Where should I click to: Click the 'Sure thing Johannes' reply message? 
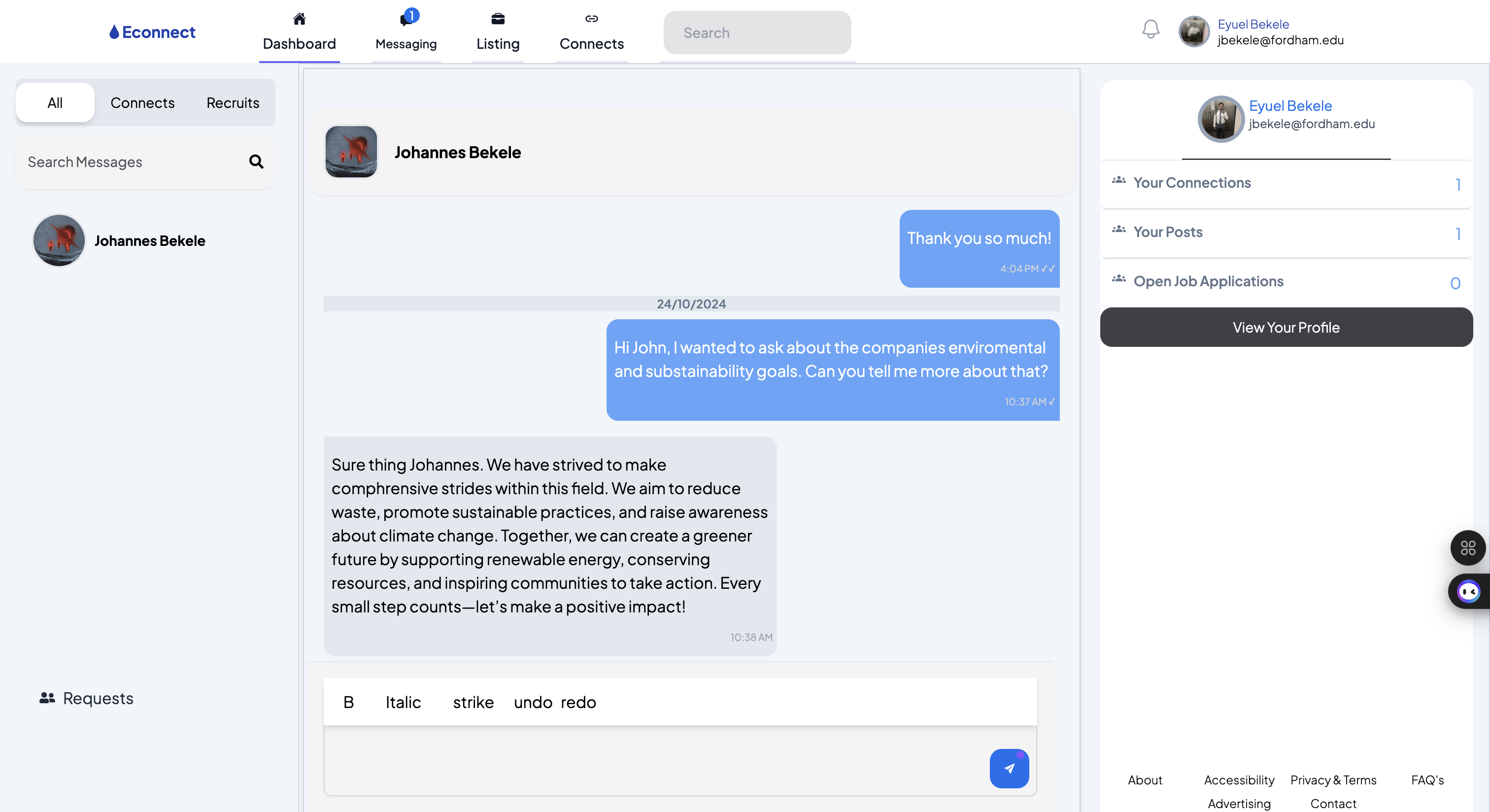click(550, 546)
